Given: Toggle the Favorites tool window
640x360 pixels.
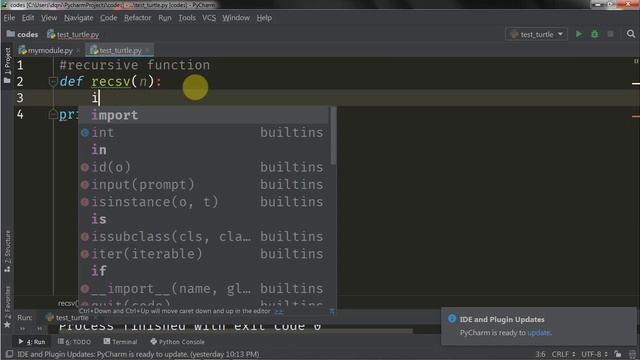Looking at the screenshot, I should (x=7, y=307).
